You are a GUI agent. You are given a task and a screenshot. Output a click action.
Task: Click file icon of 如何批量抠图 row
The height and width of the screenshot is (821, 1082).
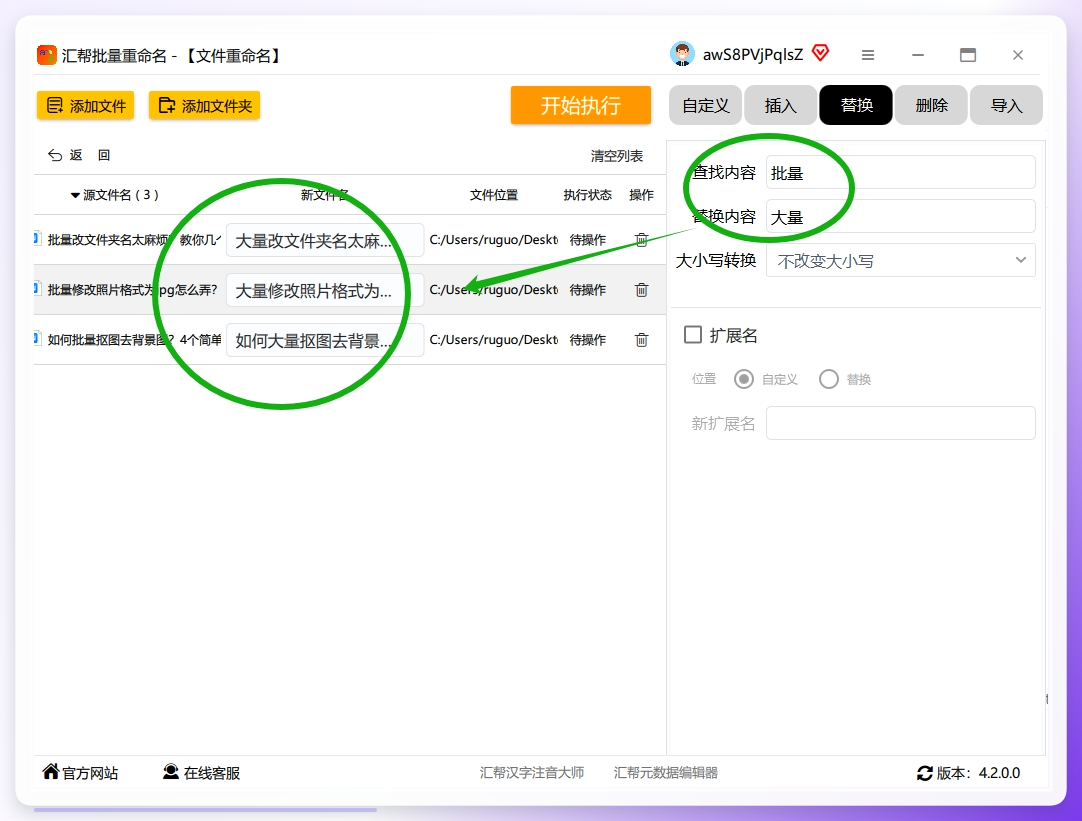point(37,339)
